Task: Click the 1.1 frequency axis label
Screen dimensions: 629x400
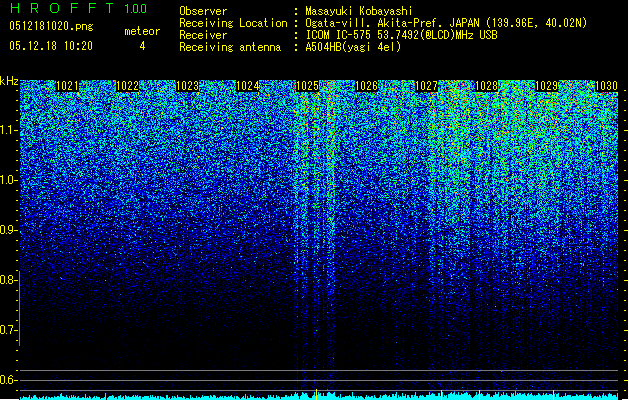Action: 9,130
